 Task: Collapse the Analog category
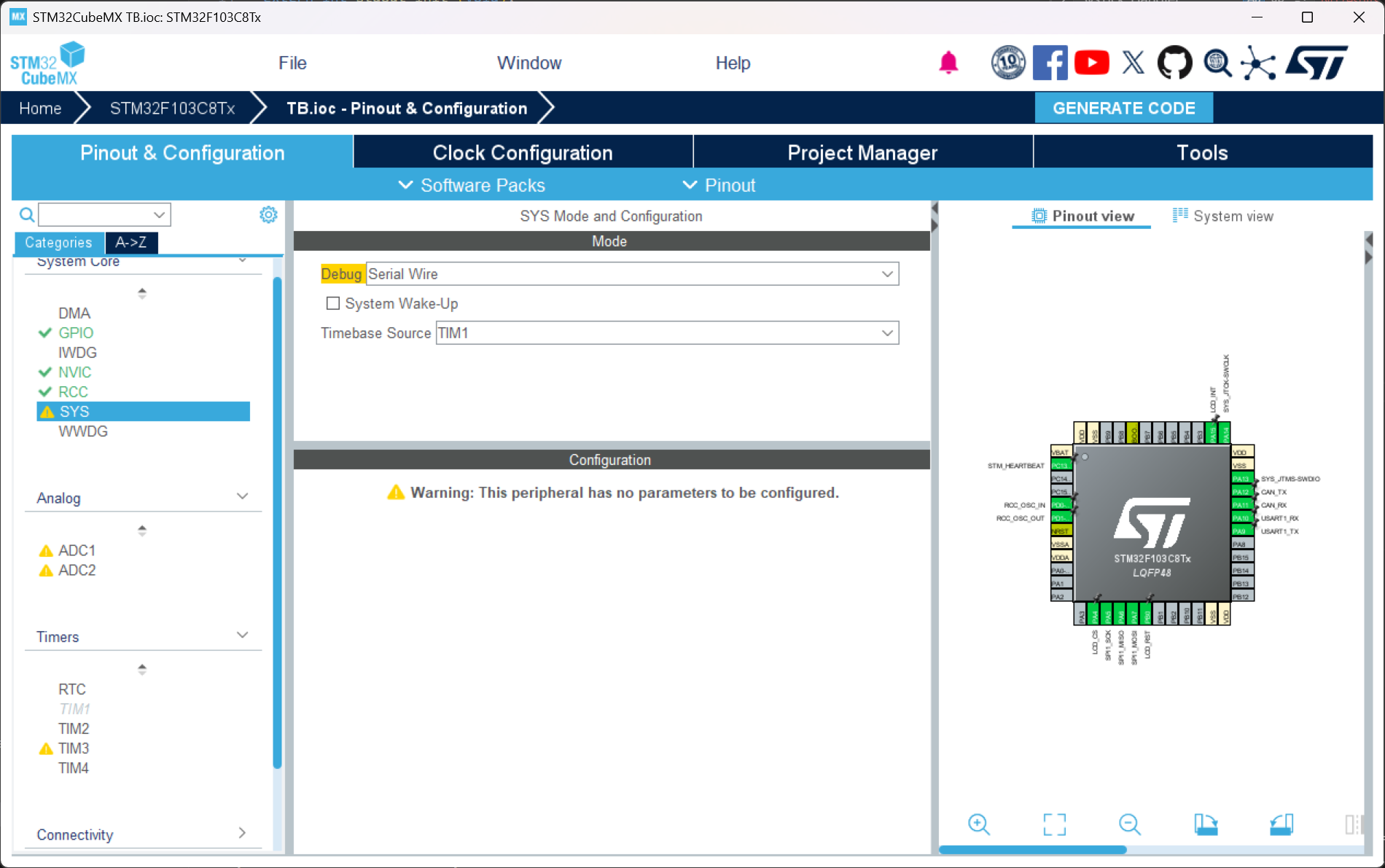click(242, 497)
